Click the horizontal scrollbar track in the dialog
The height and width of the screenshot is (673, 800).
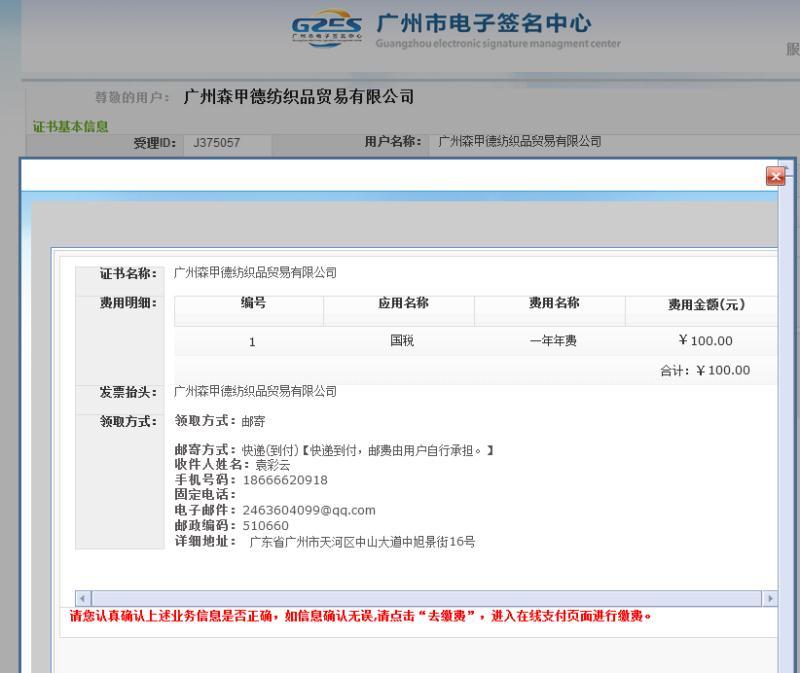[x=426, y=598]
